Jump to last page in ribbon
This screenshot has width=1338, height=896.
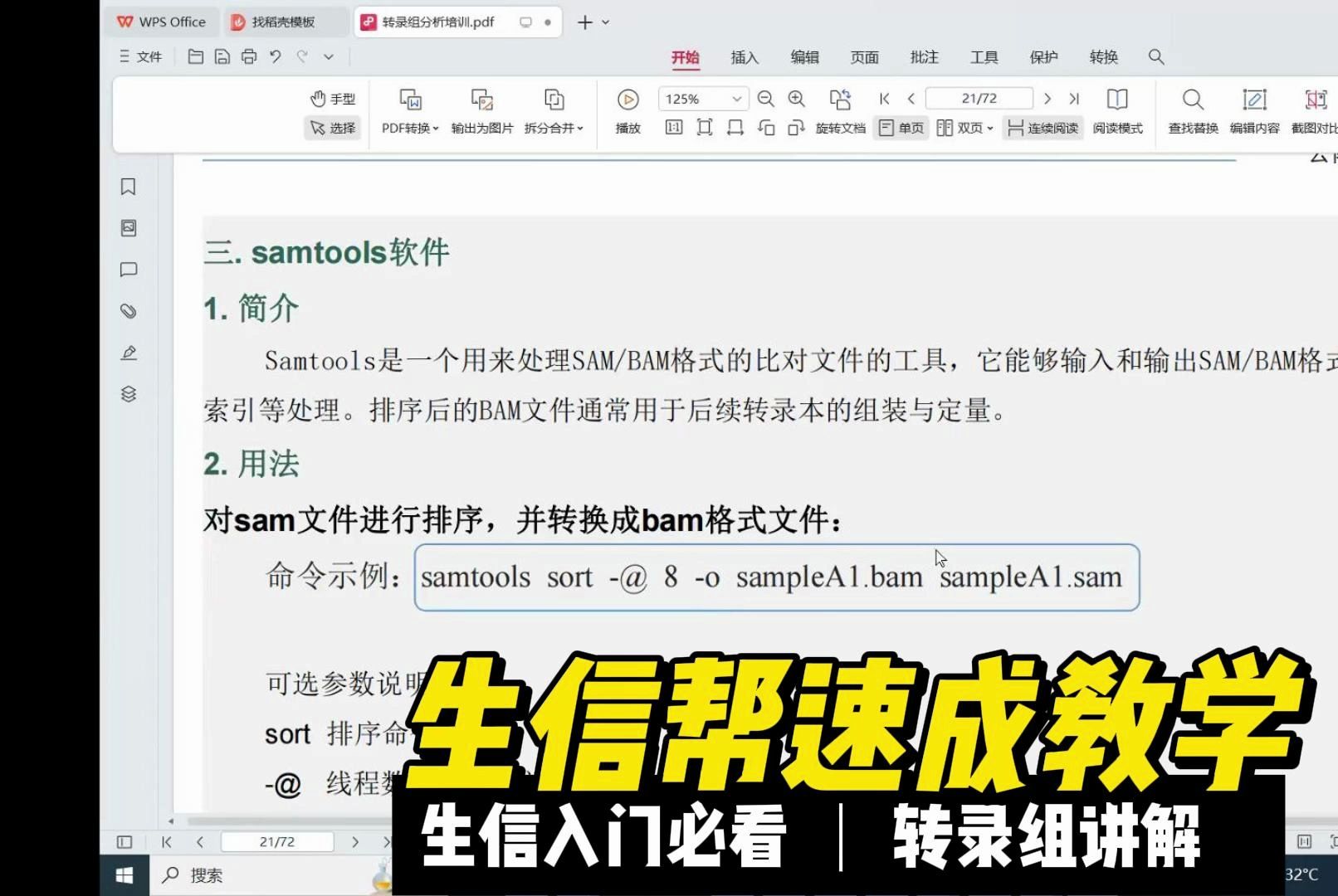(x=1074, y=99)
